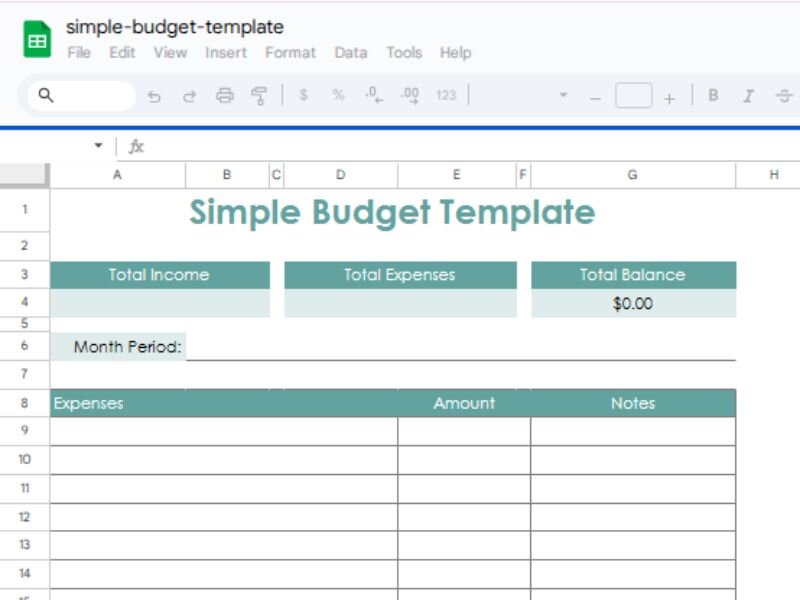
Task: Select the Amount table header cell
Action: point(464,403)
